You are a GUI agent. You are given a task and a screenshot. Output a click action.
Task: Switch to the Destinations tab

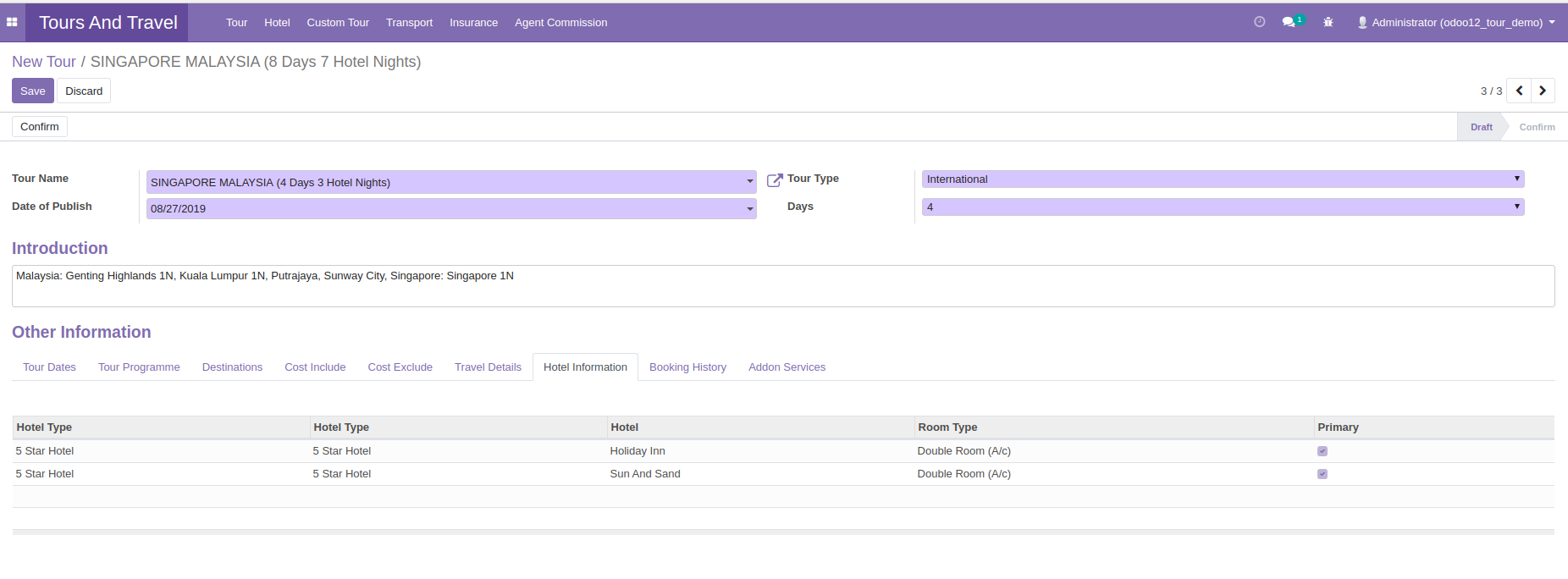232,367
